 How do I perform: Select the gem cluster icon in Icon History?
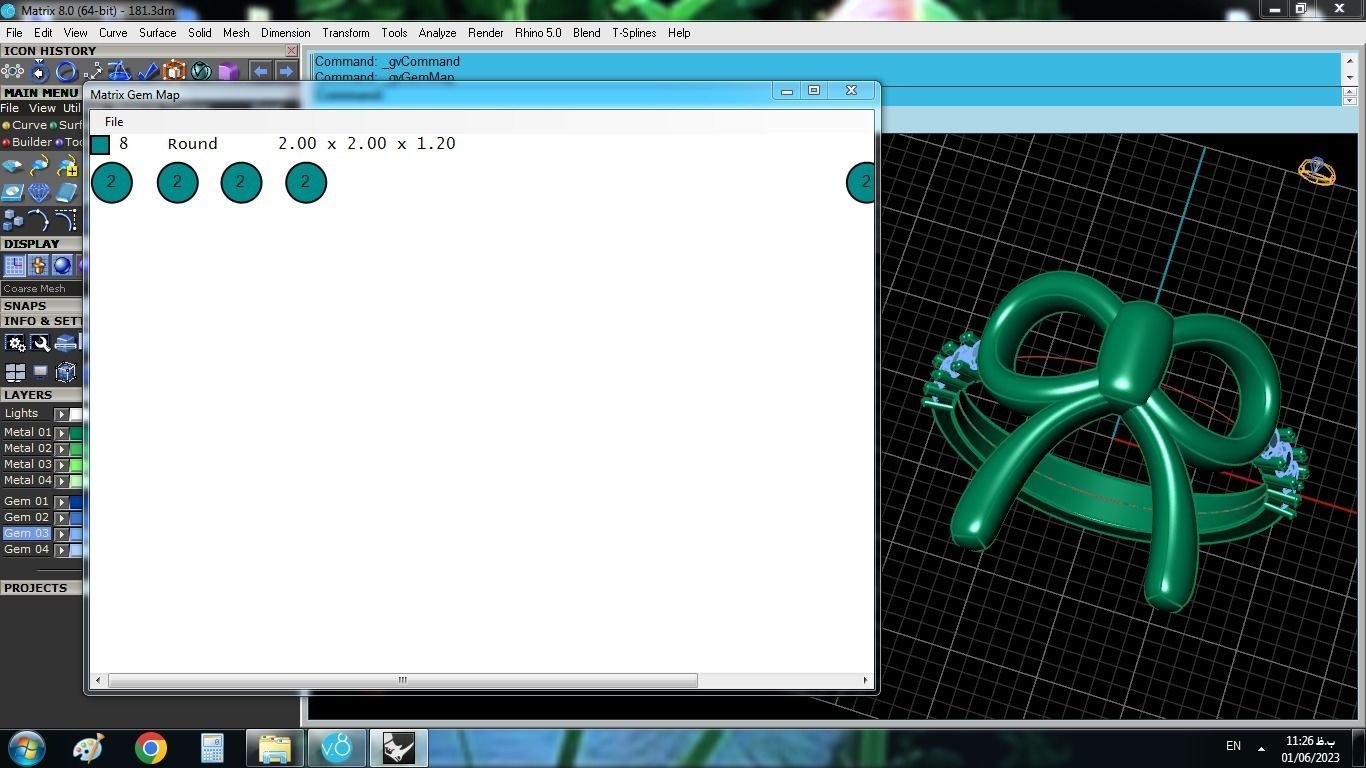pos(13,71)
